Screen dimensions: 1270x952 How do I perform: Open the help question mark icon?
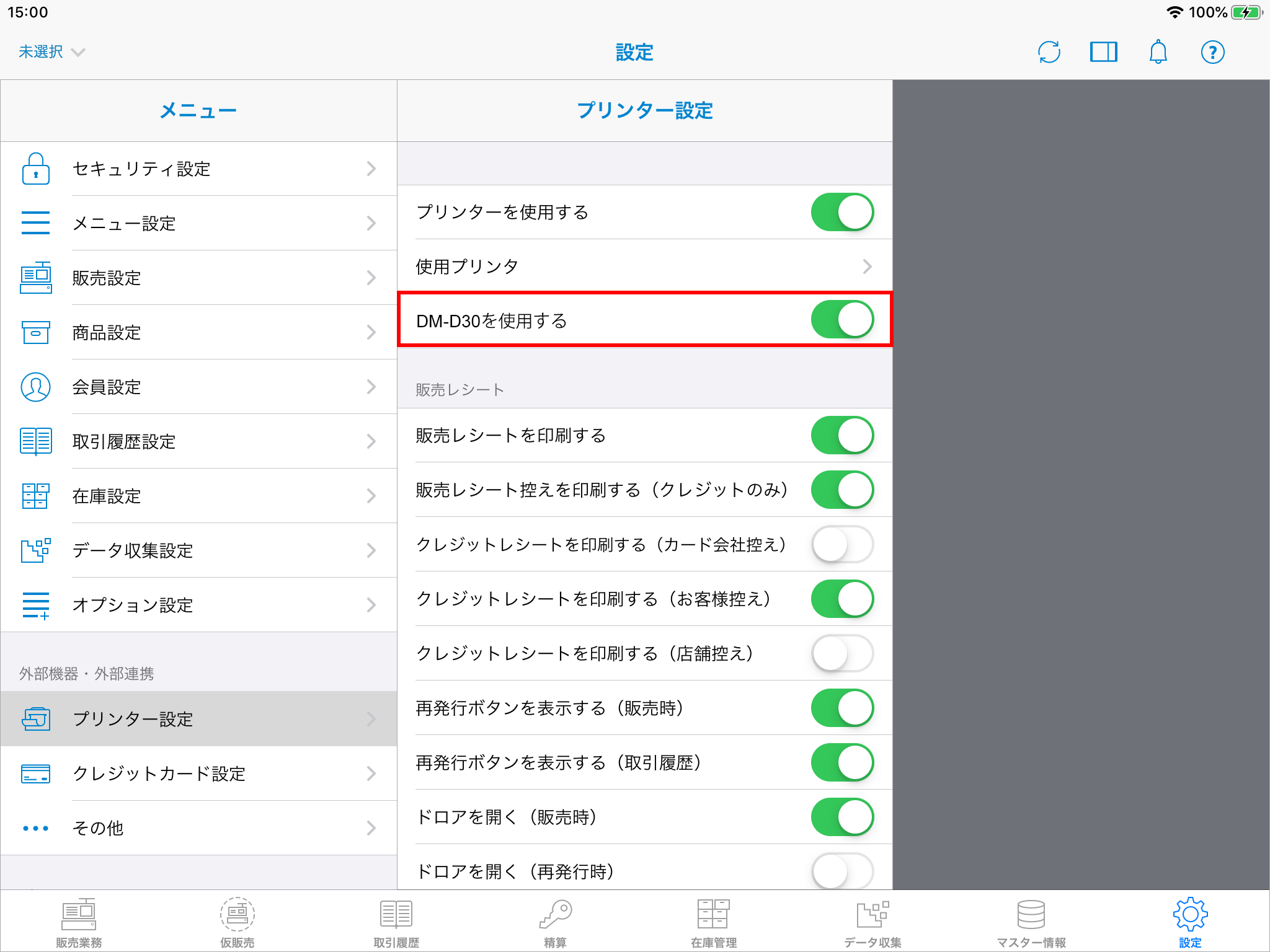(1213, 52)
